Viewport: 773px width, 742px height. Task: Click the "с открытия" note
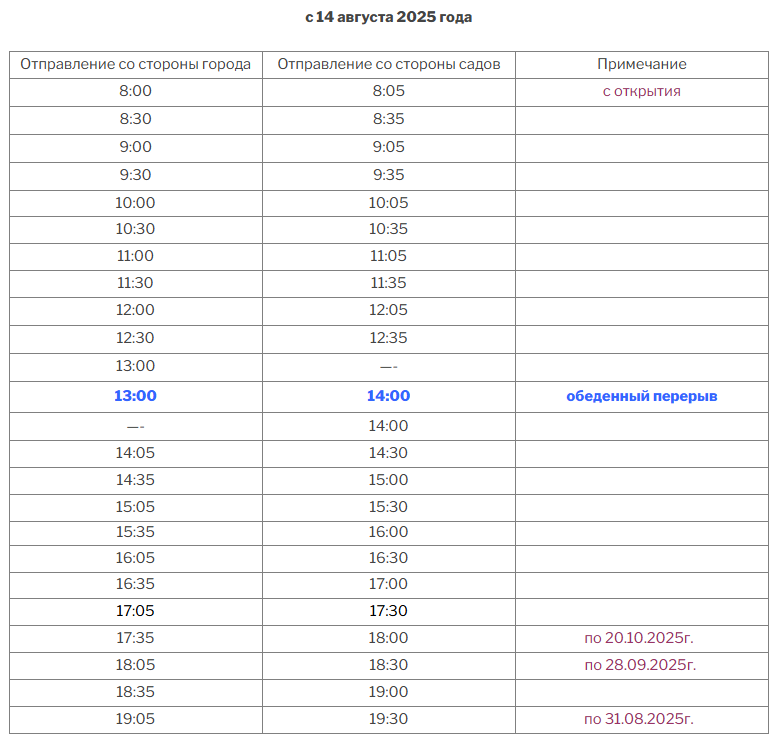click(x=641, y=91)
